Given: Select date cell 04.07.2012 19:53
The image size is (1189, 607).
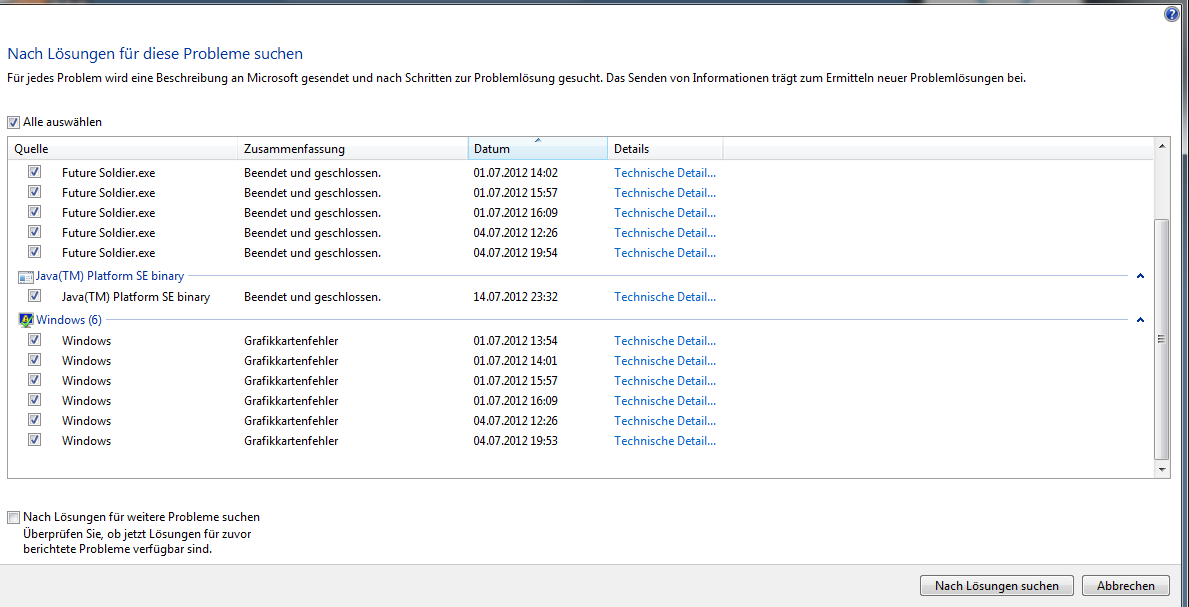Looking at the screenshot, I should coord(516,441).
